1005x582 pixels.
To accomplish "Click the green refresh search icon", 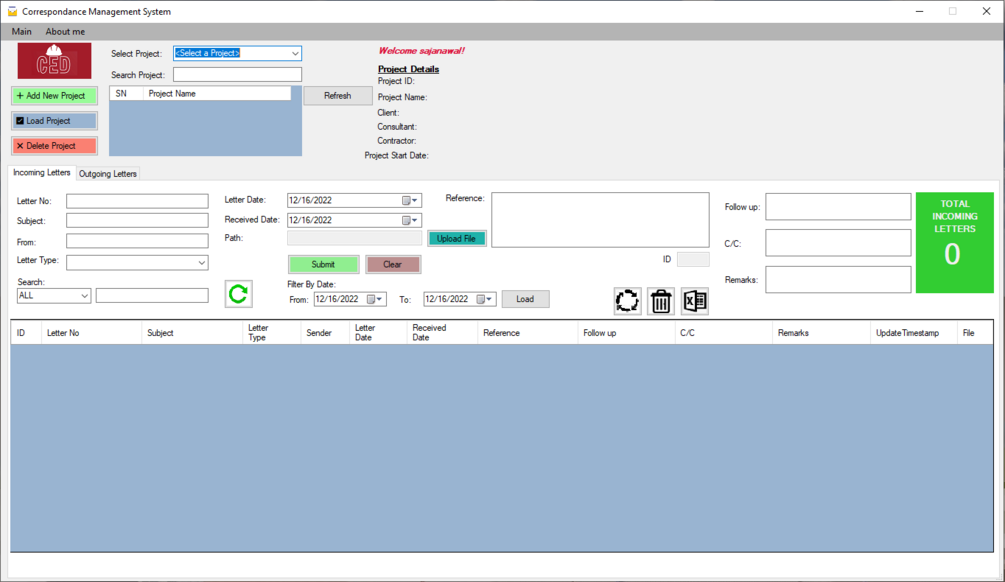I will [238, 293].
